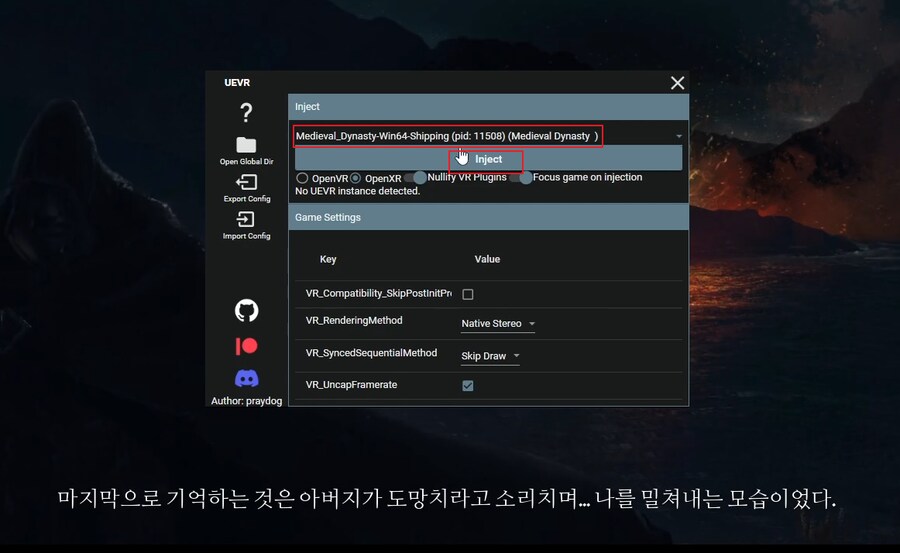Toggle Focus game on injection switch

click(521, 178)
